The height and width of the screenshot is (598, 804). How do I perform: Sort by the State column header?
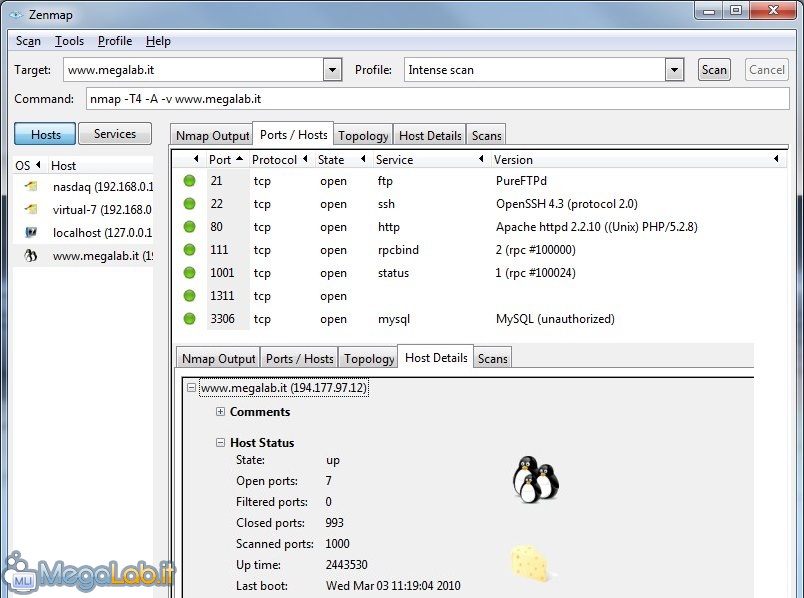coord(341,160)
